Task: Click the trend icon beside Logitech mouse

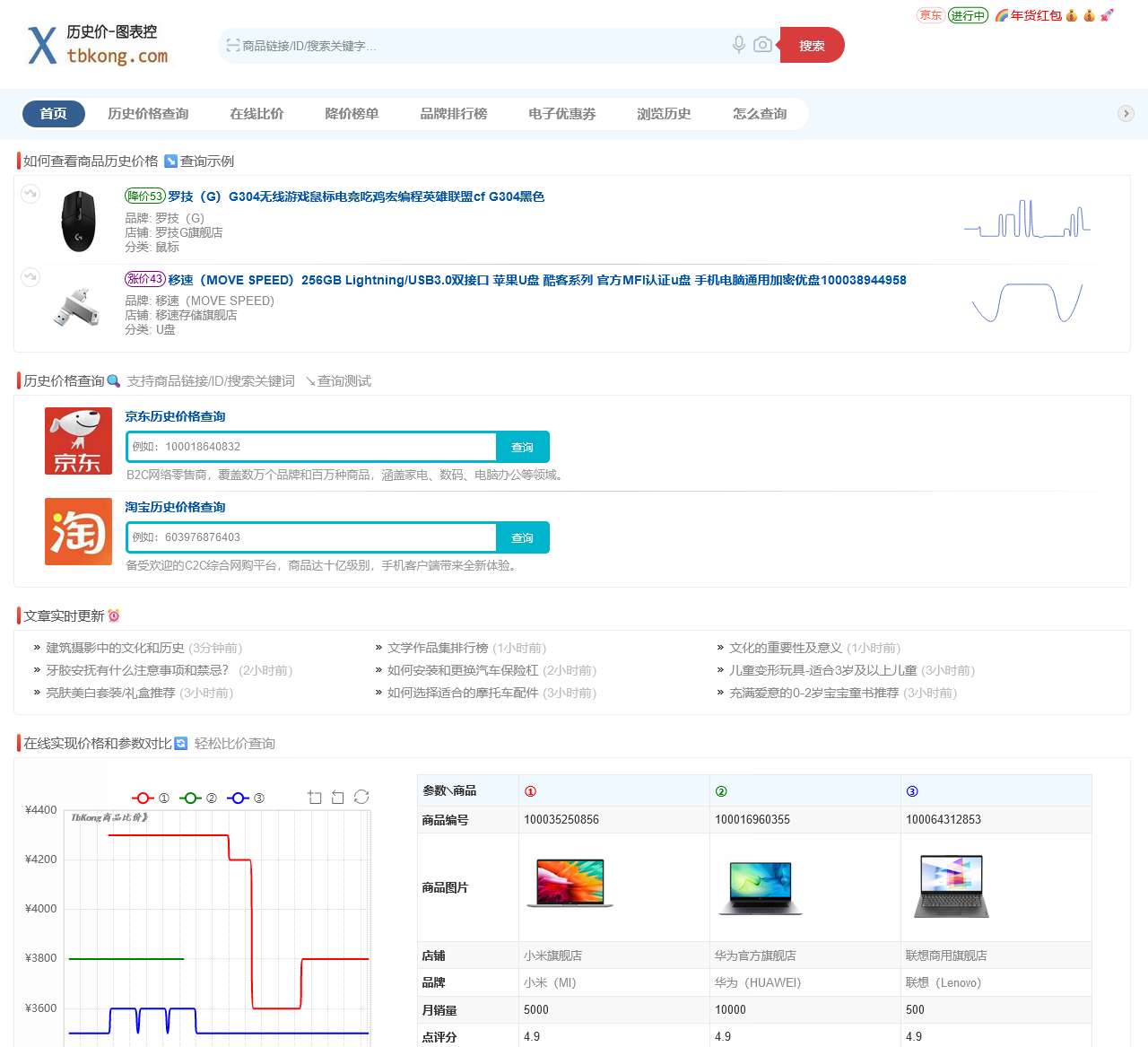Action: 30,193
